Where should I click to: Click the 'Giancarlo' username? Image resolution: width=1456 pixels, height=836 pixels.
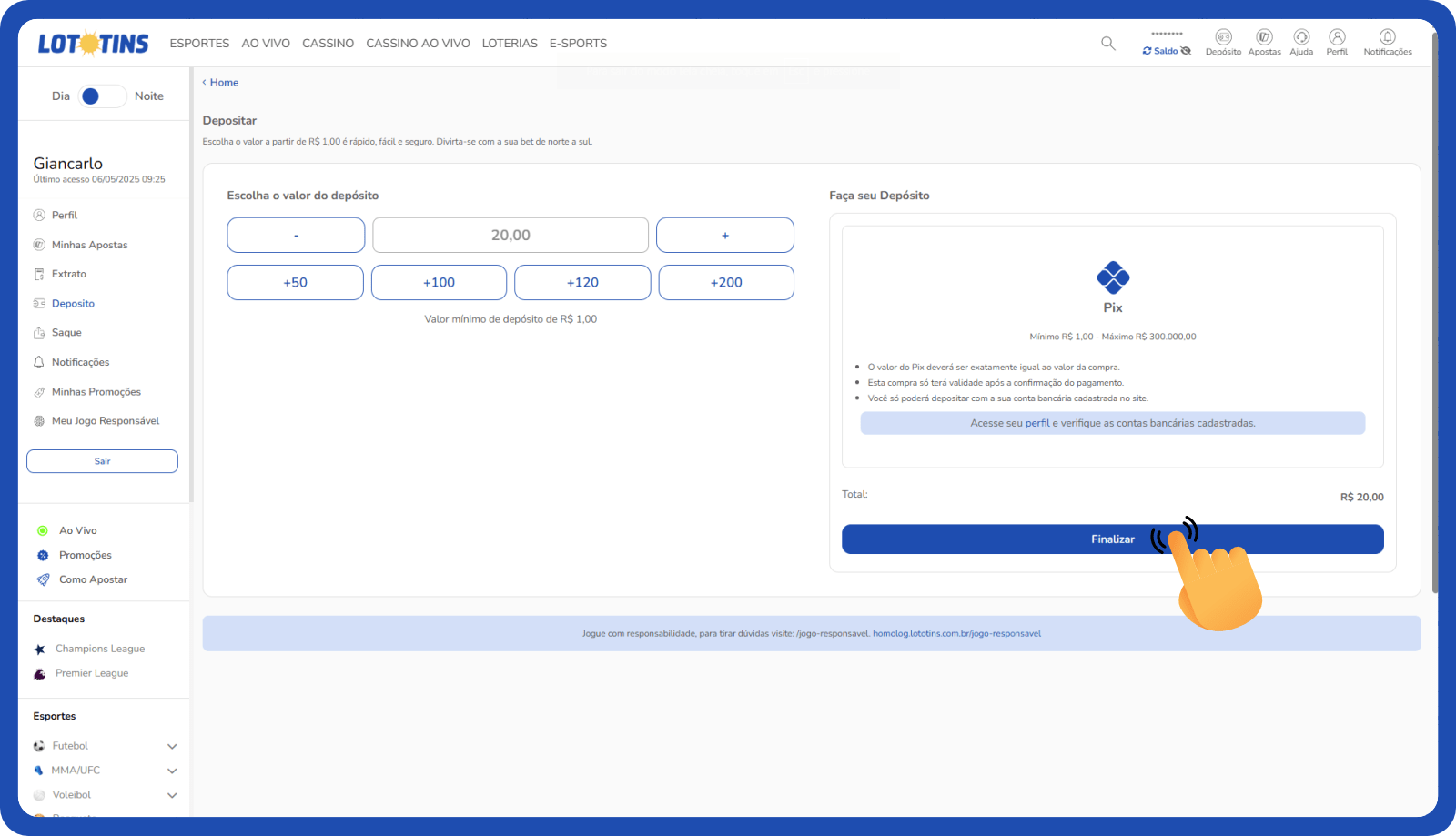(68, 164)
